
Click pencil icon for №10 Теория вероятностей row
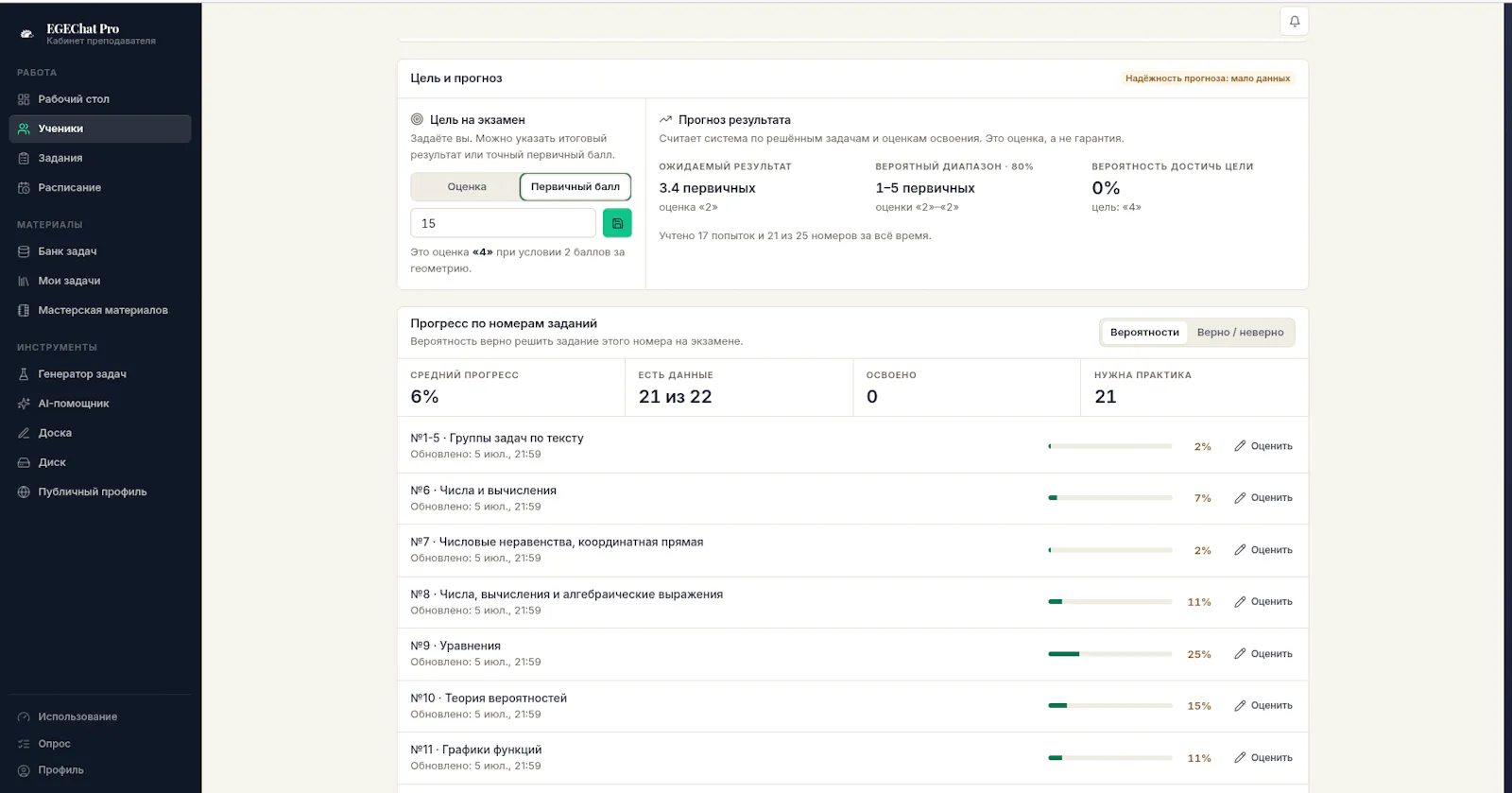point(1240,706)
